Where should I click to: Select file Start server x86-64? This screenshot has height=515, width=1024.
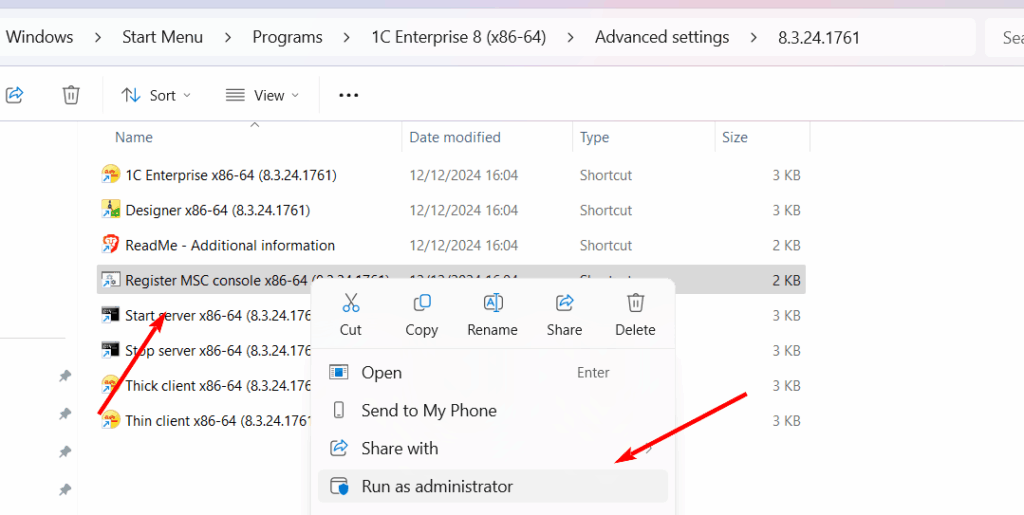coord(218,316)
